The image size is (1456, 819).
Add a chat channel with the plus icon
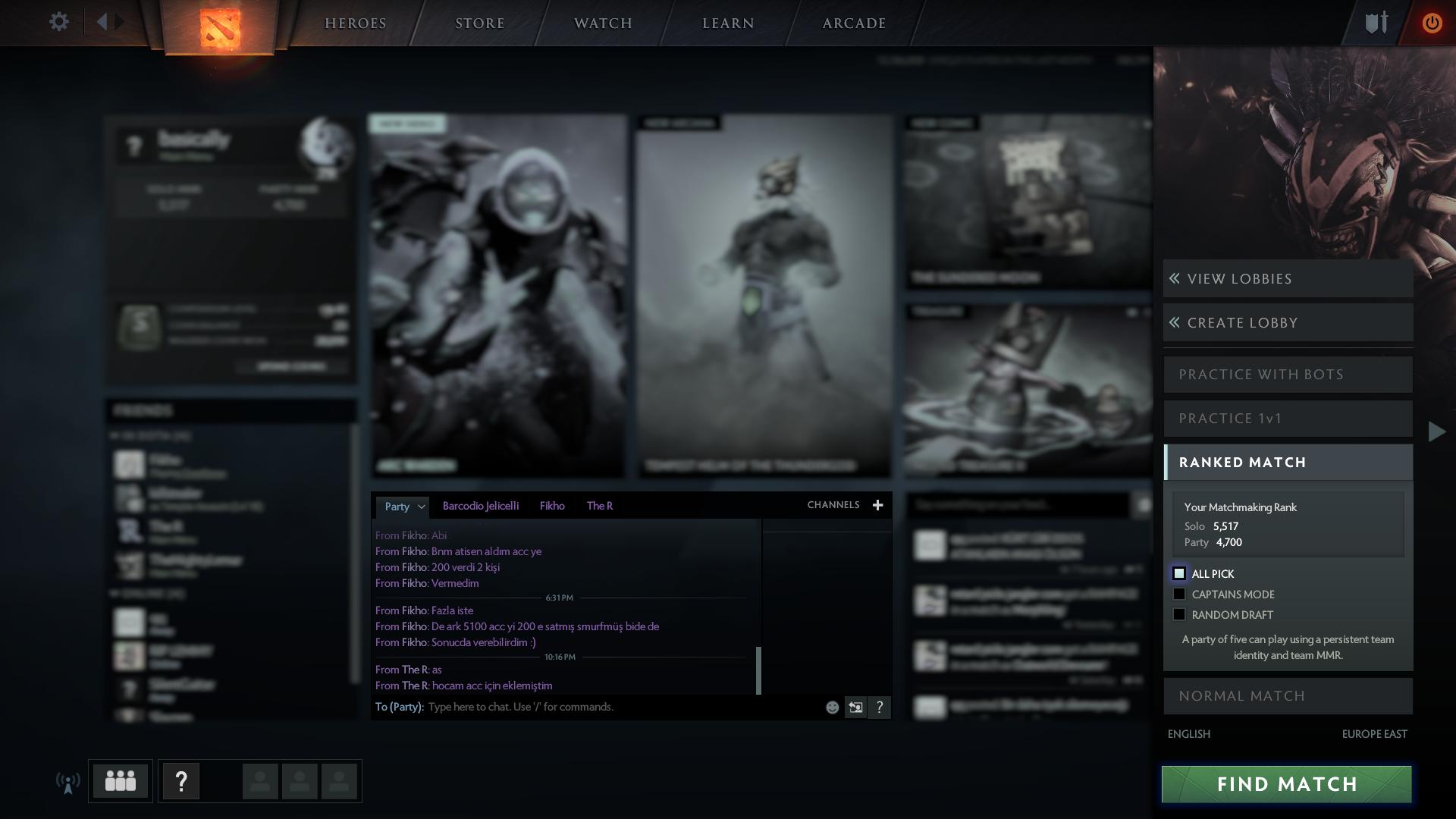coord(877,505)
